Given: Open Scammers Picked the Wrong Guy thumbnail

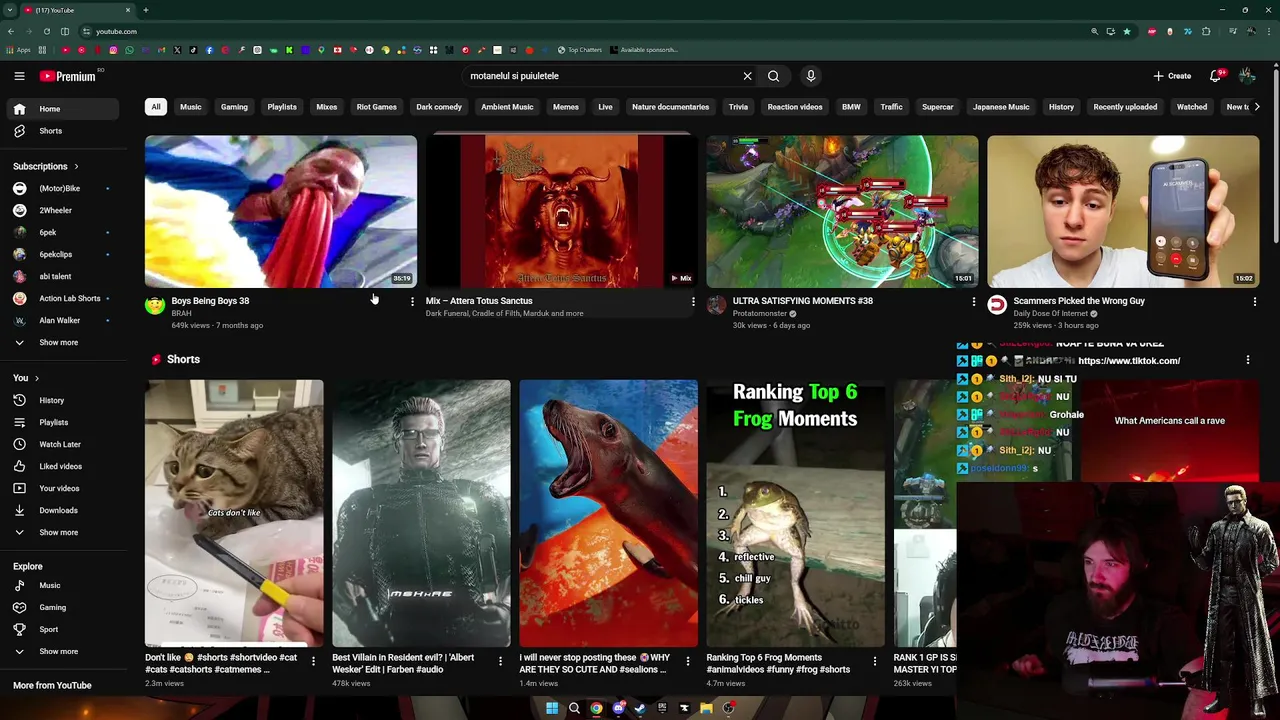Looking at the screenshot, I should click(x=1123, y=211).
